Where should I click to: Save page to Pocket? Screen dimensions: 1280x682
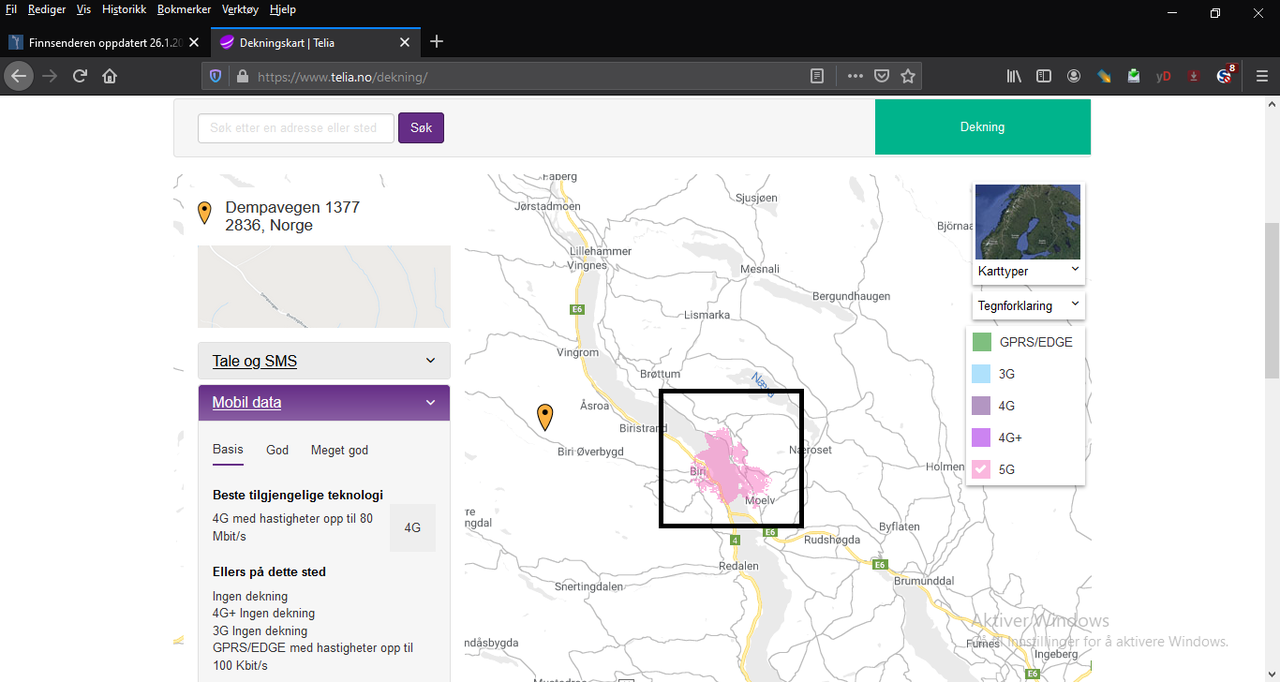click(882, 76)
